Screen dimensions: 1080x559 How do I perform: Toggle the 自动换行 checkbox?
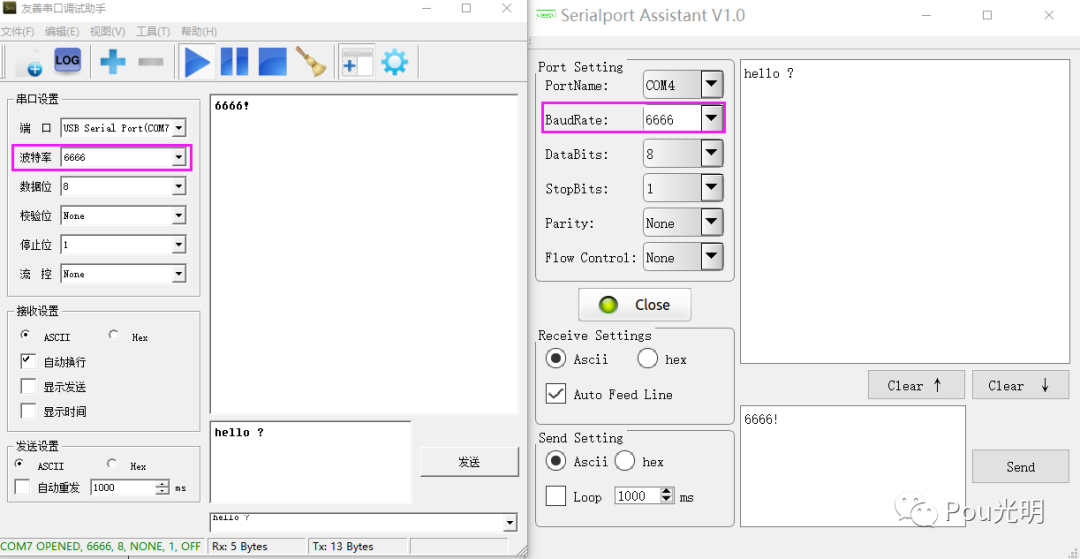coord(28,361)
